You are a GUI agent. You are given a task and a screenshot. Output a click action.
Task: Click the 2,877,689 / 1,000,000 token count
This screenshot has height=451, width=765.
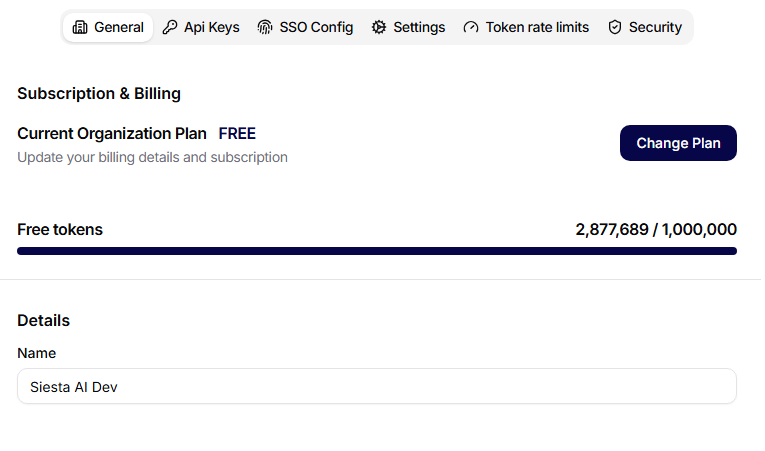656,229
